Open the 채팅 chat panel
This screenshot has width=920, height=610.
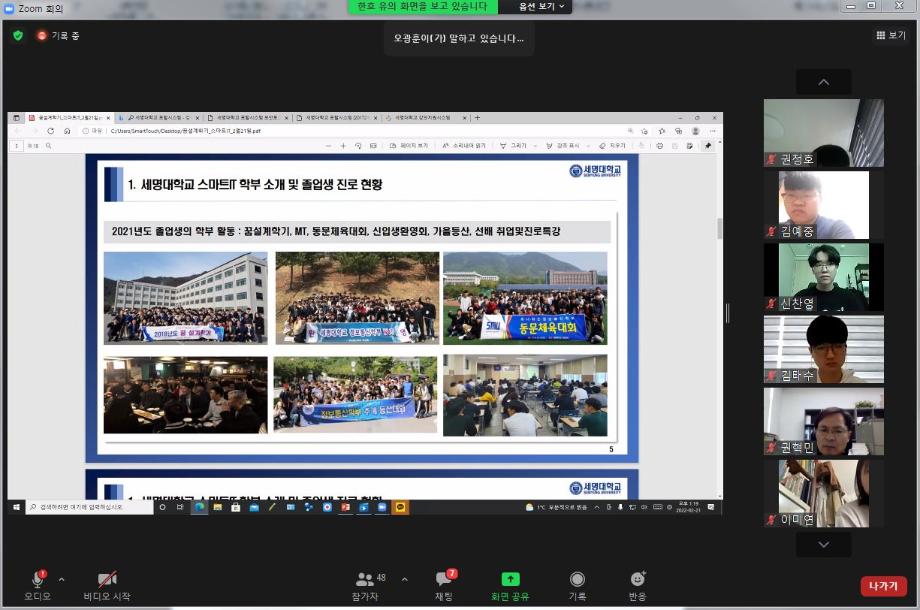[x=444, y=580]
